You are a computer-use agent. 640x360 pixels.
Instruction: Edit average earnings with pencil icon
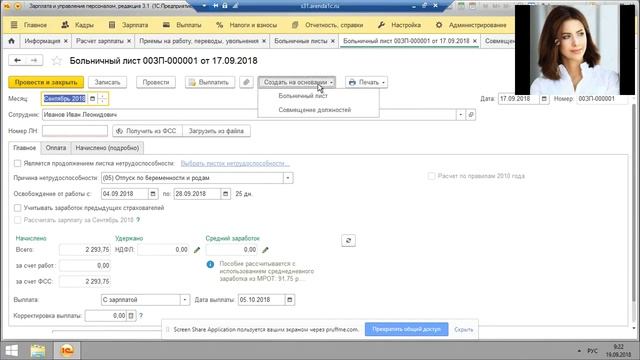[265, 250]
